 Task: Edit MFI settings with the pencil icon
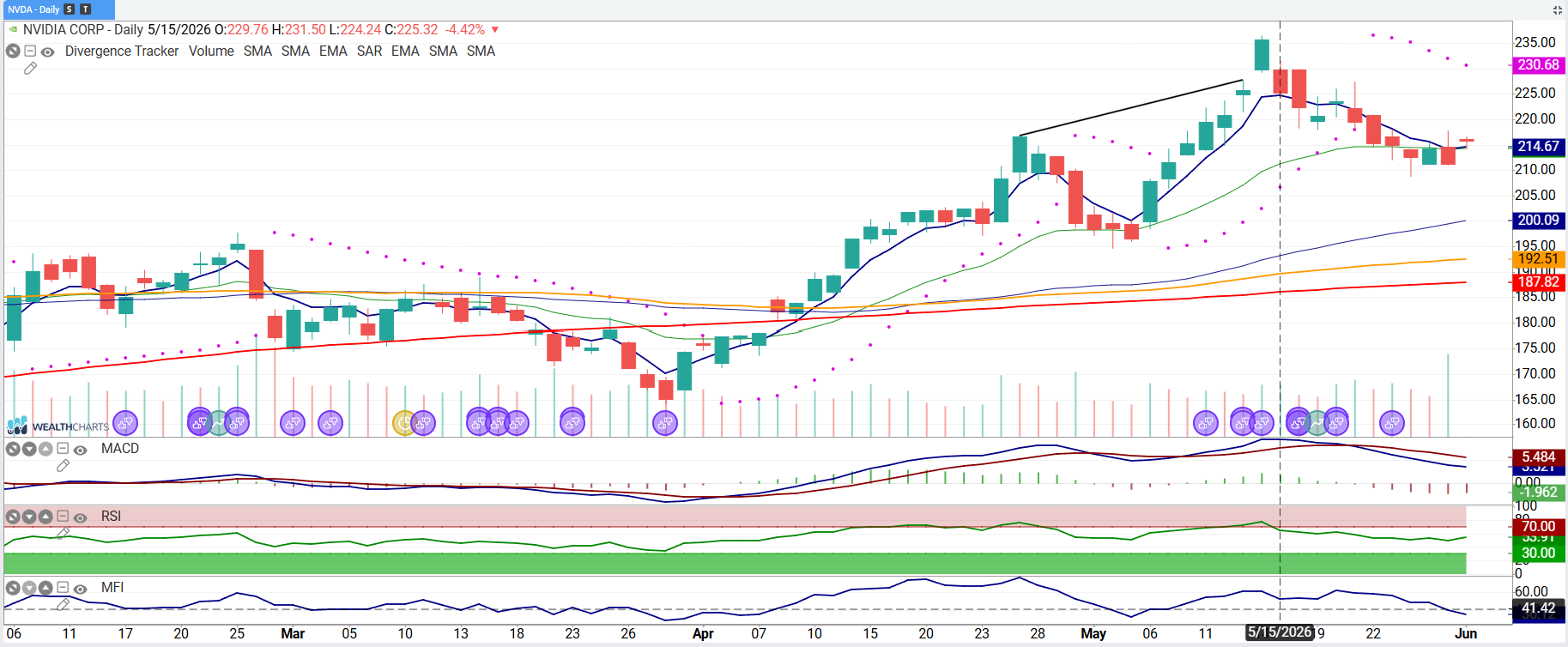click(x=63, y=605)
